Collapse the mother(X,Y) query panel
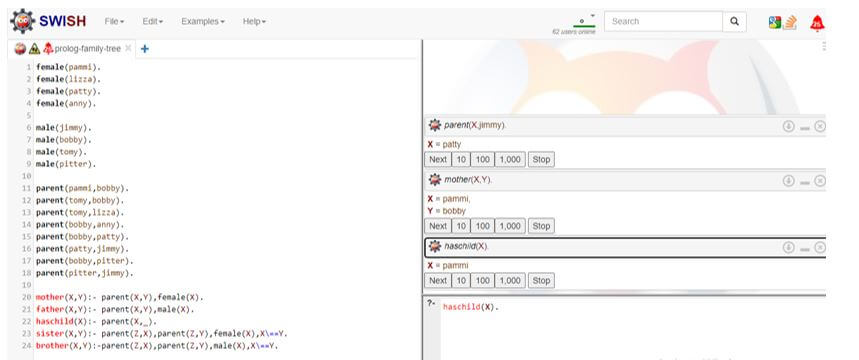Screen dimensions: 859x360 click(x=805, y=182)
